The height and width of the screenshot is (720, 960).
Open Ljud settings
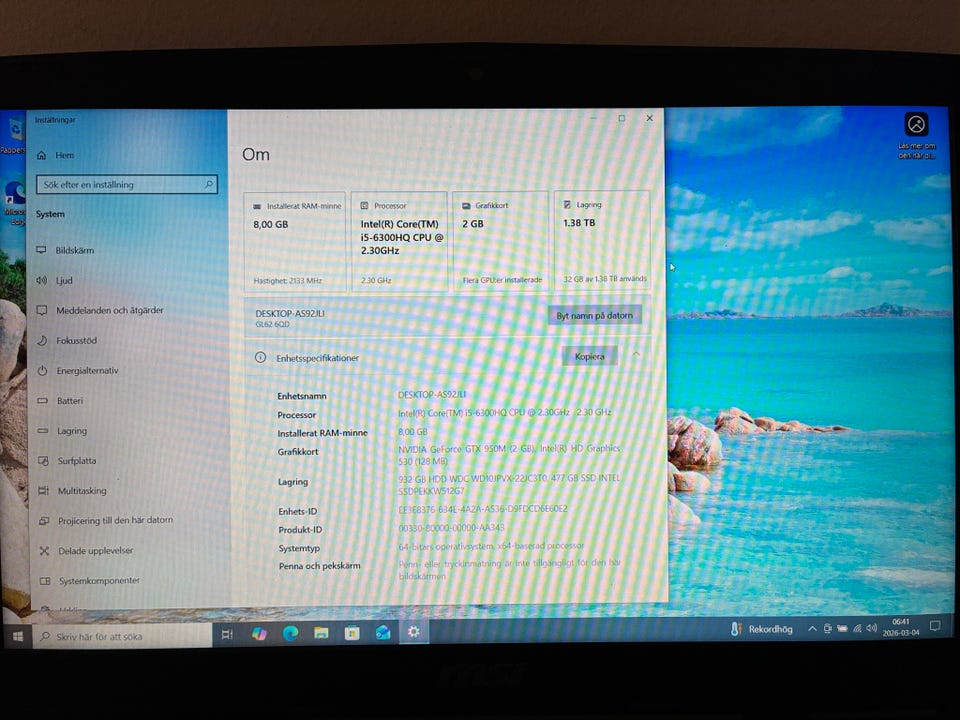(54, 280)
